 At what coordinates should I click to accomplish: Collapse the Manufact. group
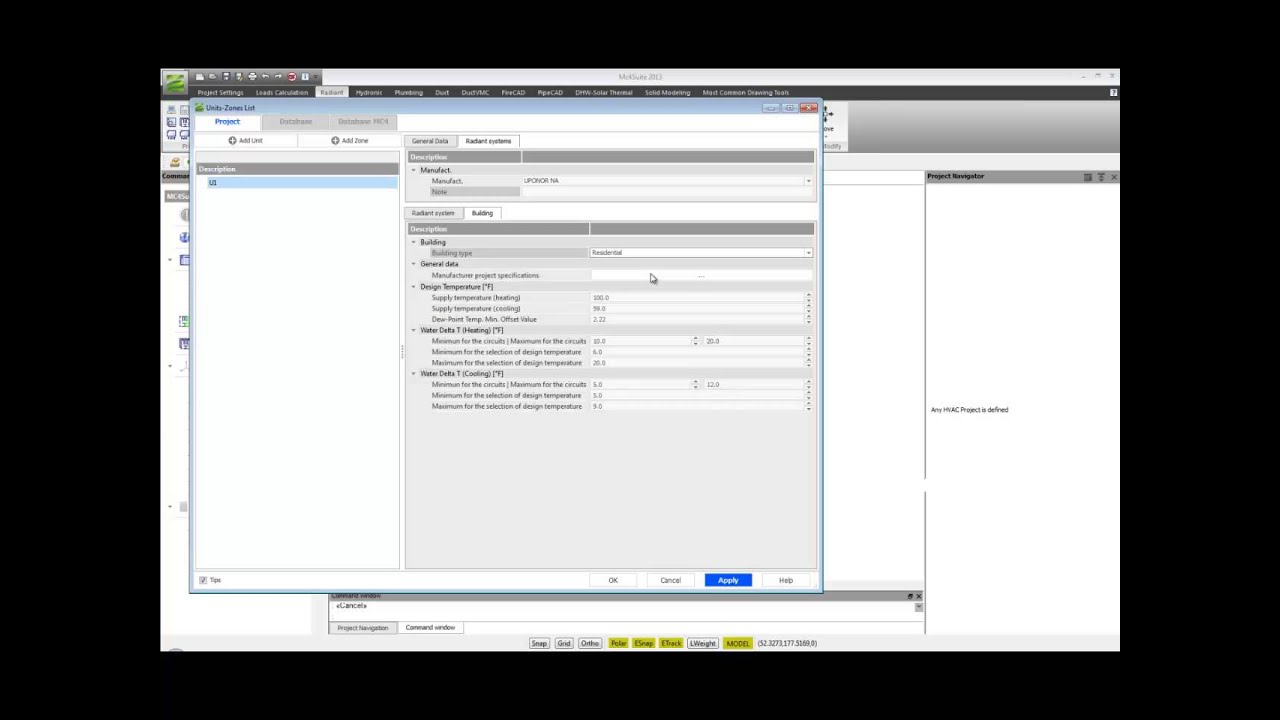tap(414, 171)
